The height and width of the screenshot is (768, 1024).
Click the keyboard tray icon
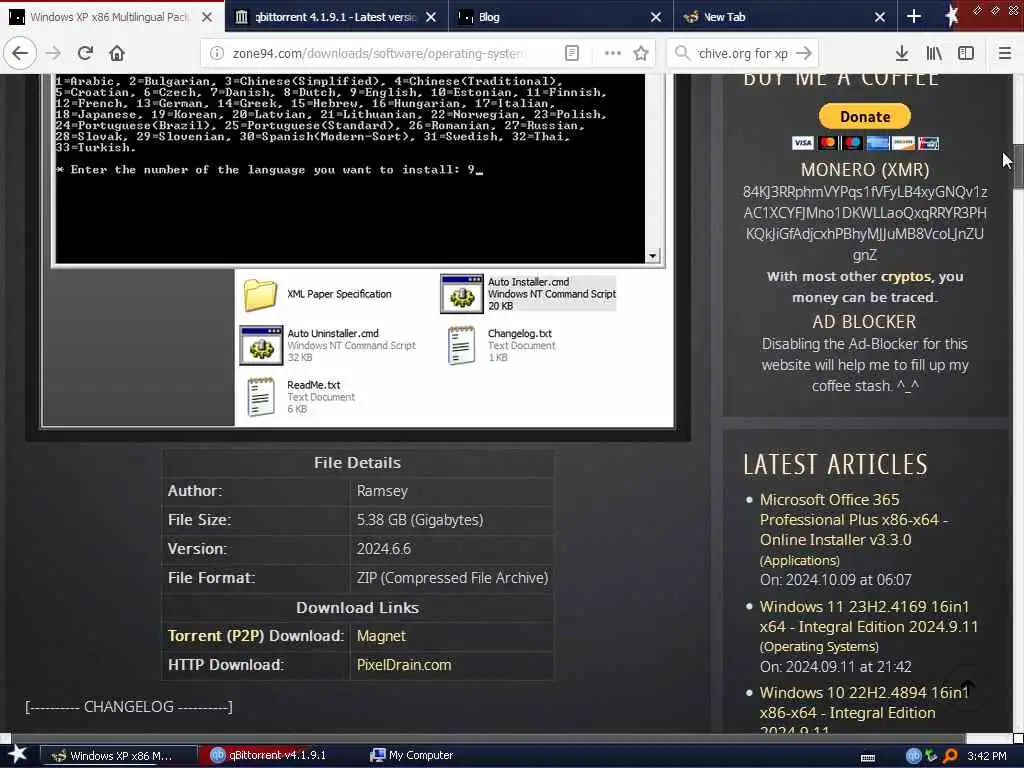point(868,758)
